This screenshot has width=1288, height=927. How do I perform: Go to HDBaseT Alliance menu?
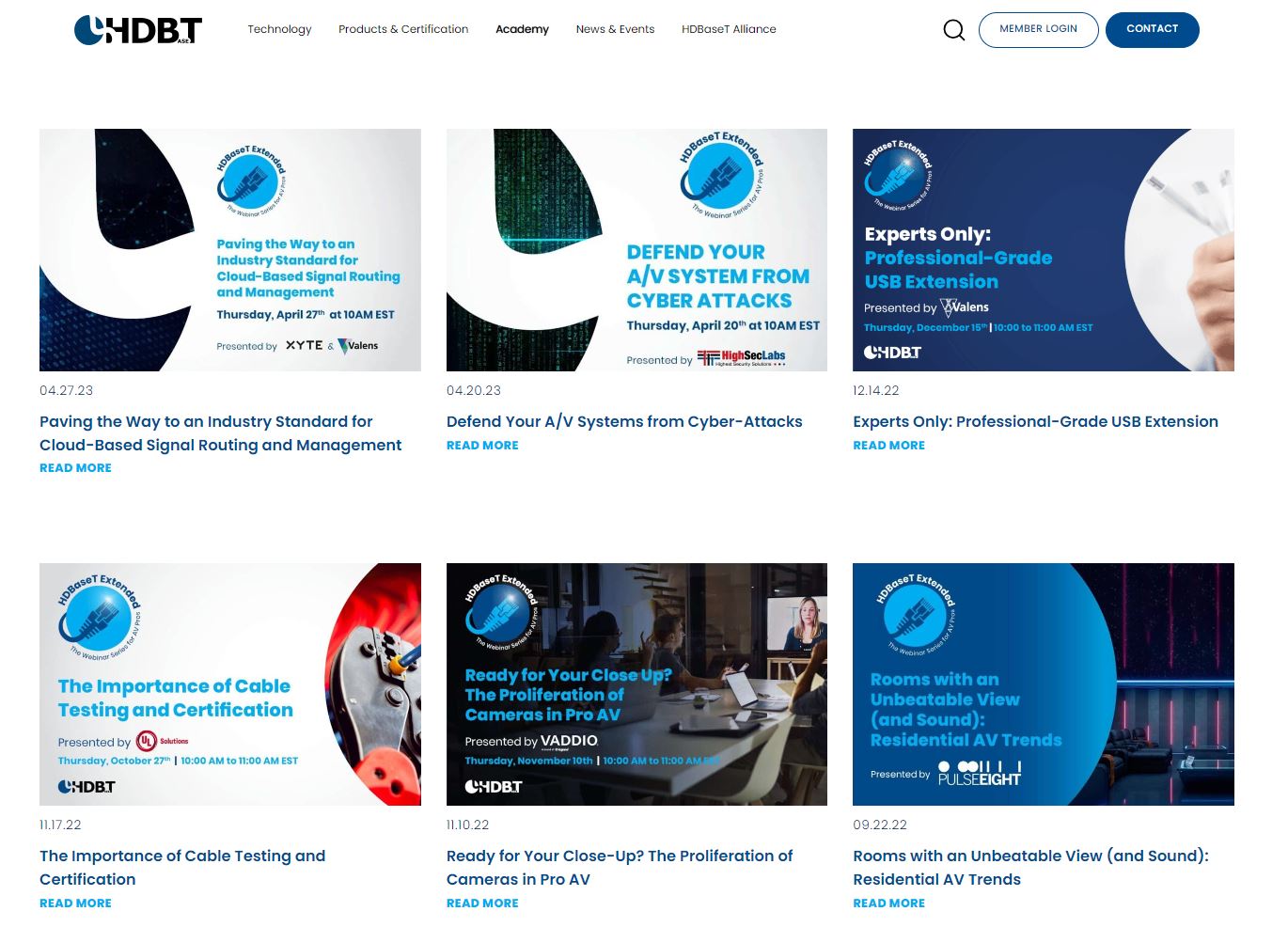(x=729, y=29)
